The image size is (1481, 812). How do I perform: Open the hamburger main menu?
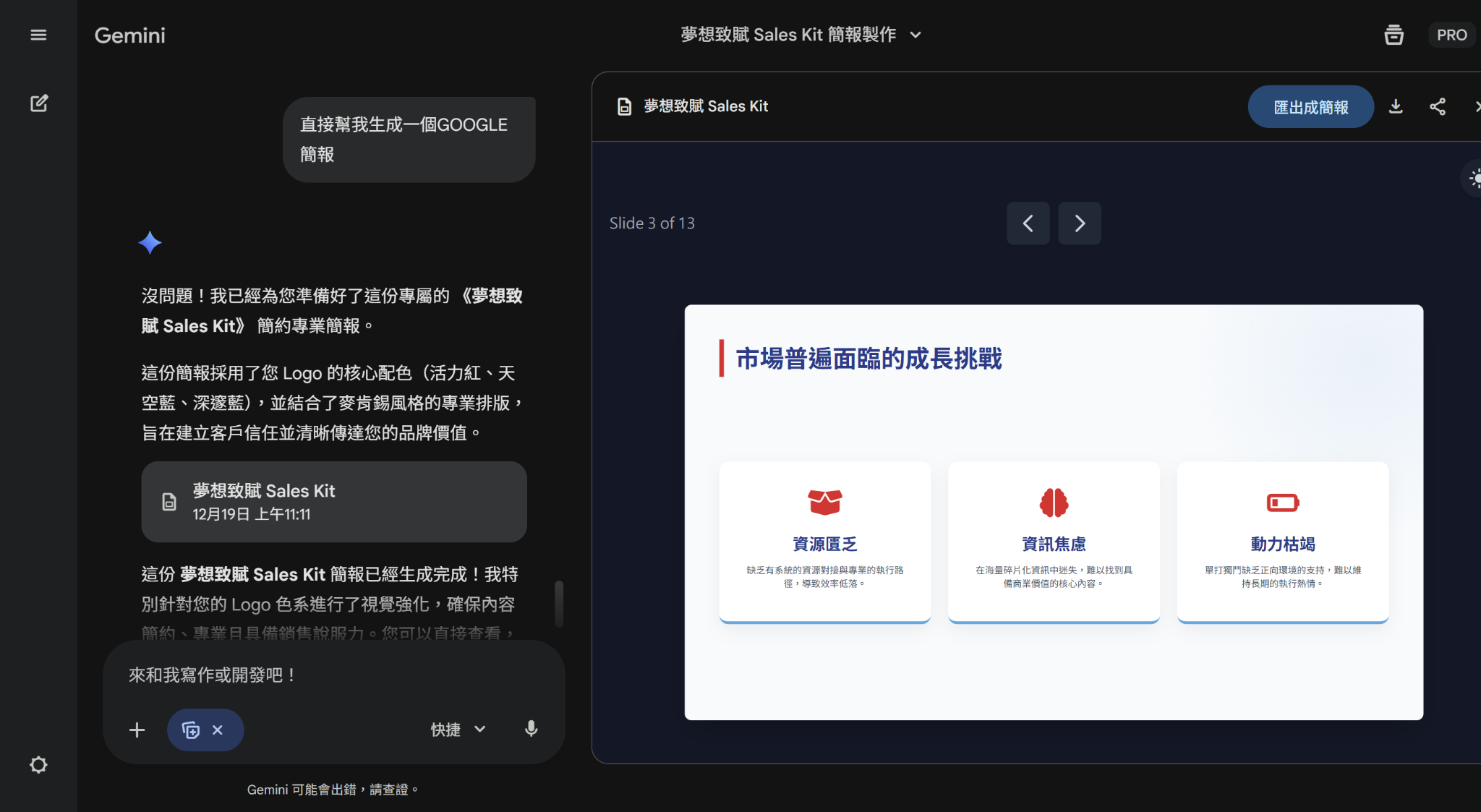(38, 35)
